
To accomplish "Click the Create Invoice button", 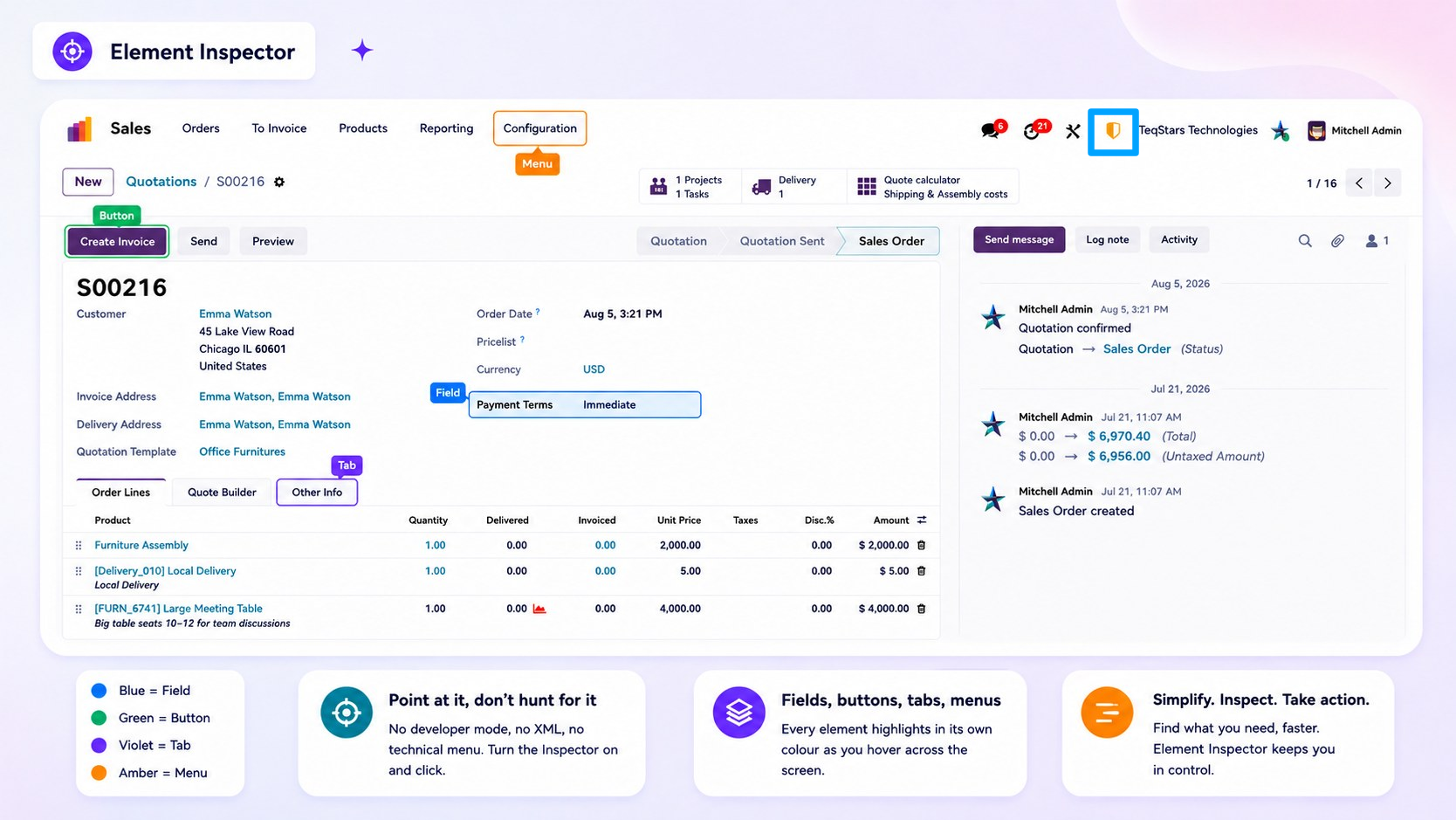I will (118, 242).
